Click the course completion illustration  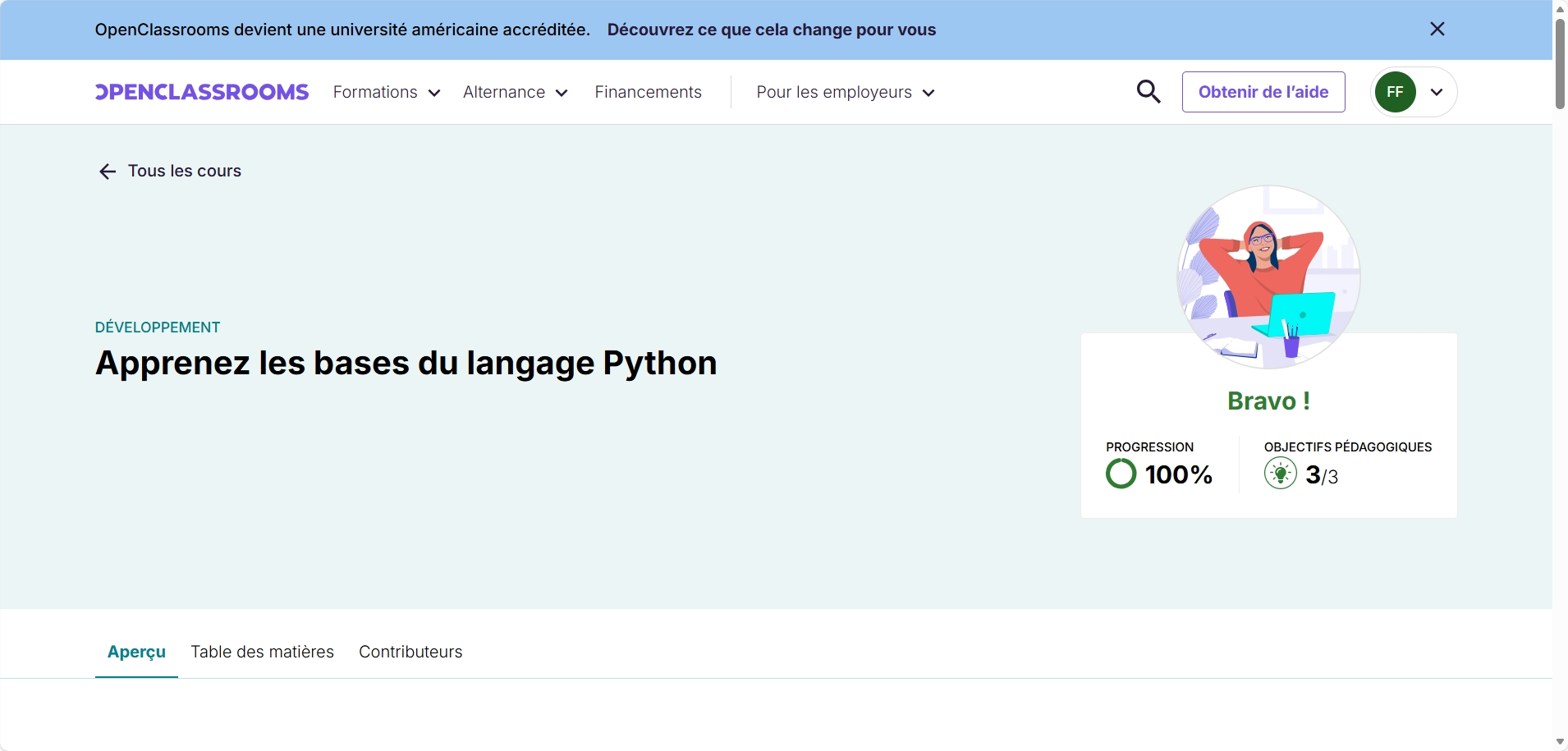(1268, 277)
